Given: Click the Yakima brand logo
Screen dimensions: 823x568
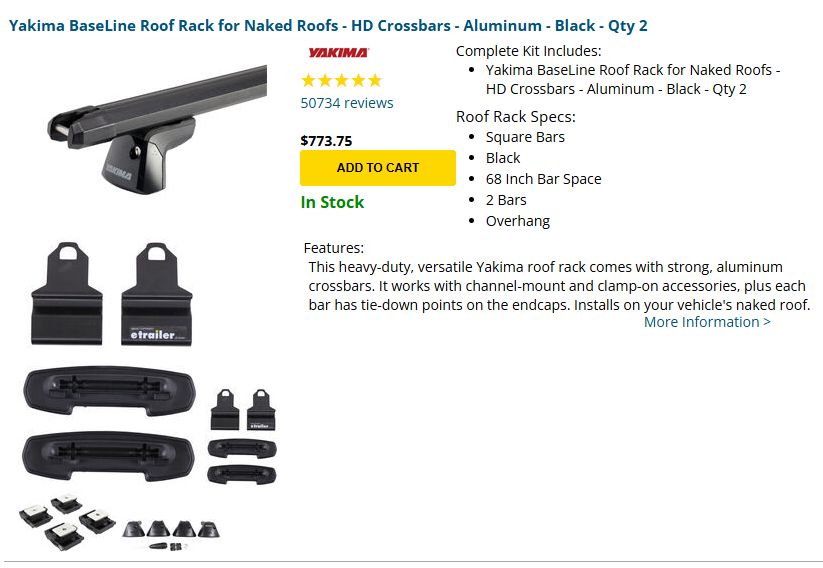Looking at the screenshot, I should pos(338,53).
